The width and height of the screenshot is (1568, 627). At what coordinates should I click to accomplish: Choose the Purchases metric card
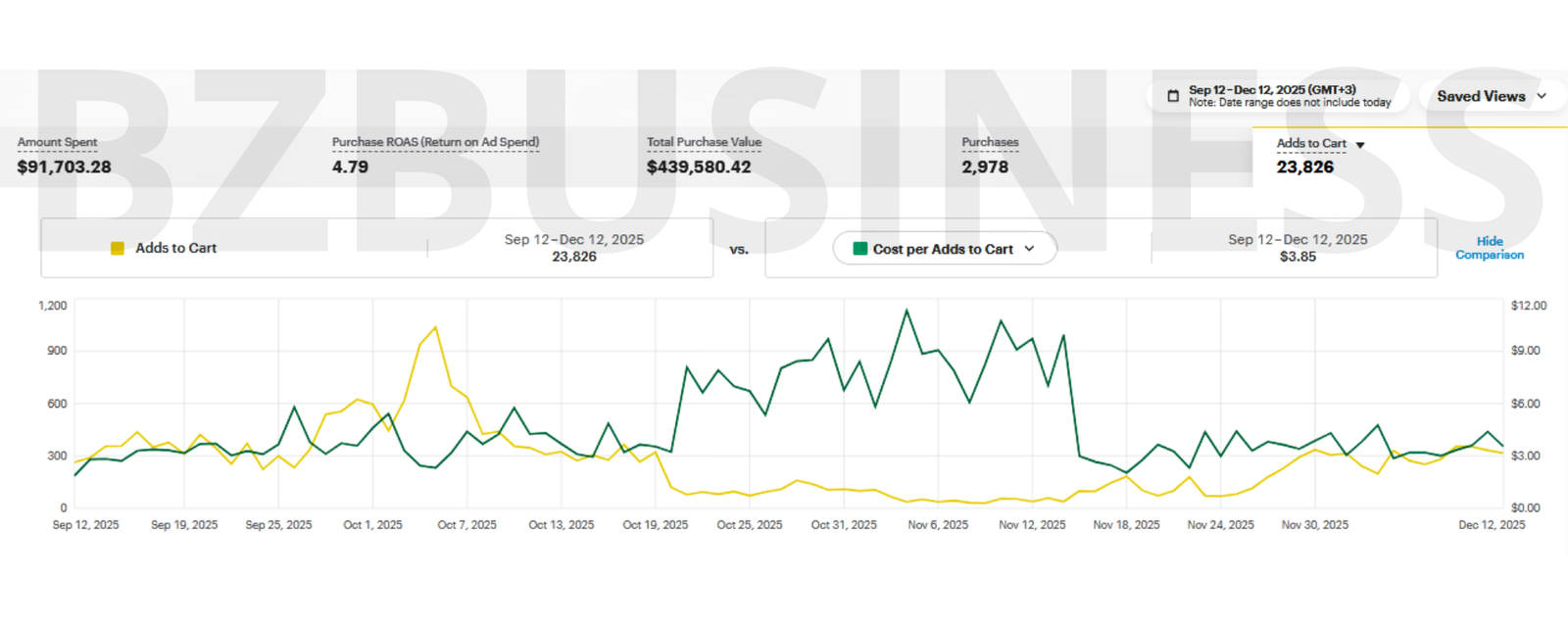click(990, 156)
